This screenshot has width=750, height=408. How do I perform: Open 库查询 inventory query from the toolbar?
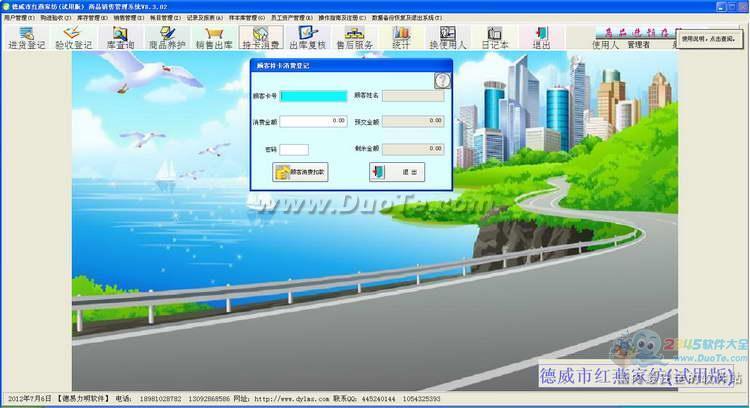120,38
